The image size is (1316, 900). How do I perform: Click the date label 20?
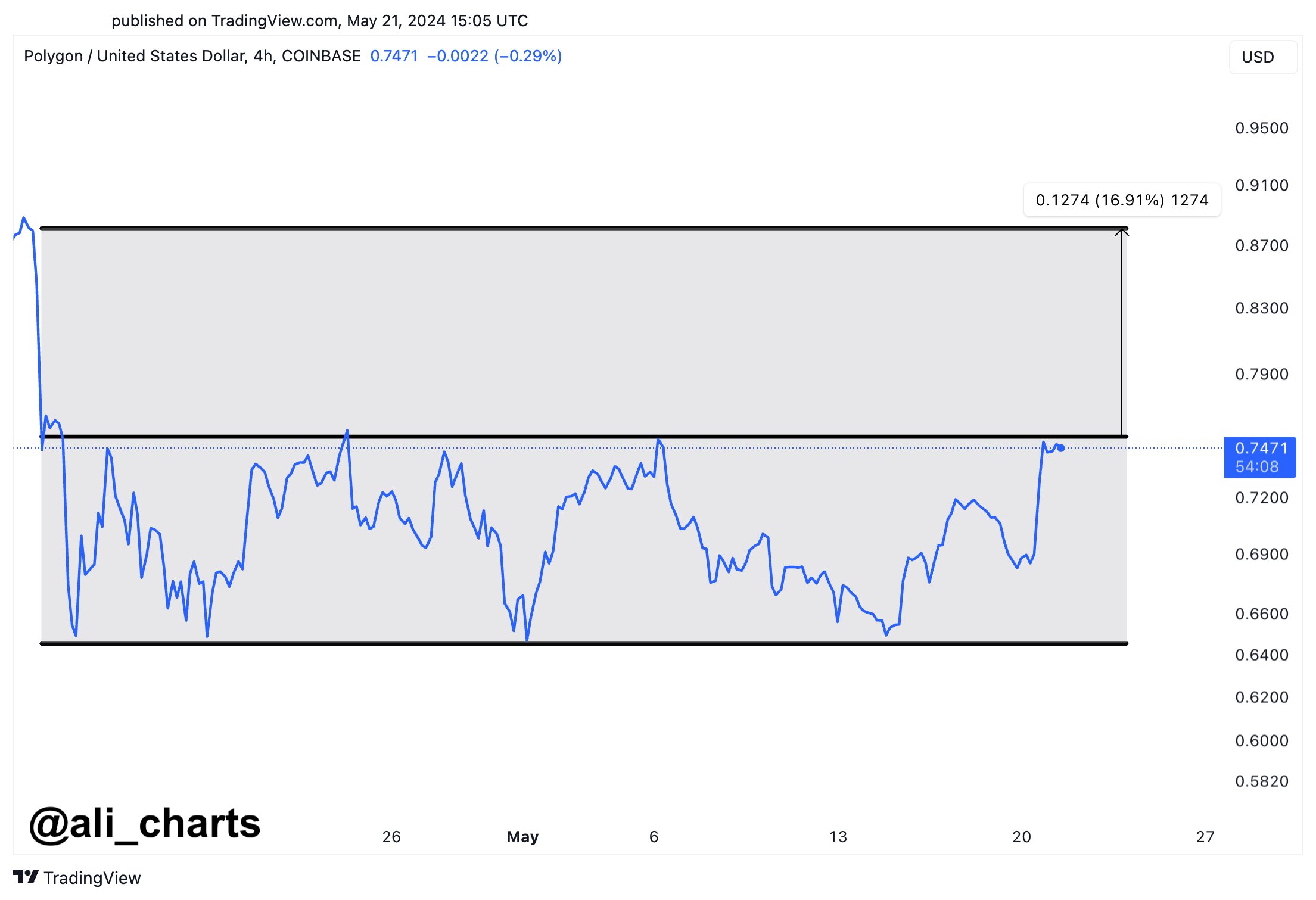pos(1022,837)
